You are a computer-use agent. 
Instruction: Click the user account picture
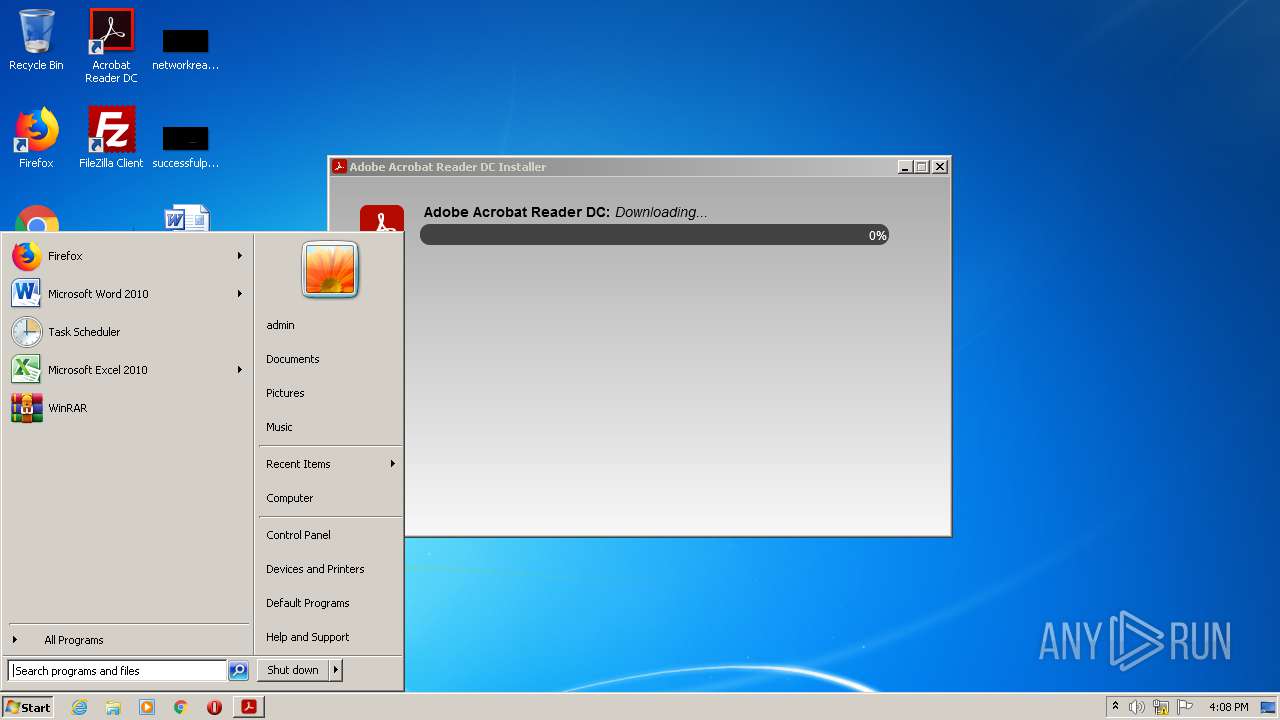[x=330, y=270]
